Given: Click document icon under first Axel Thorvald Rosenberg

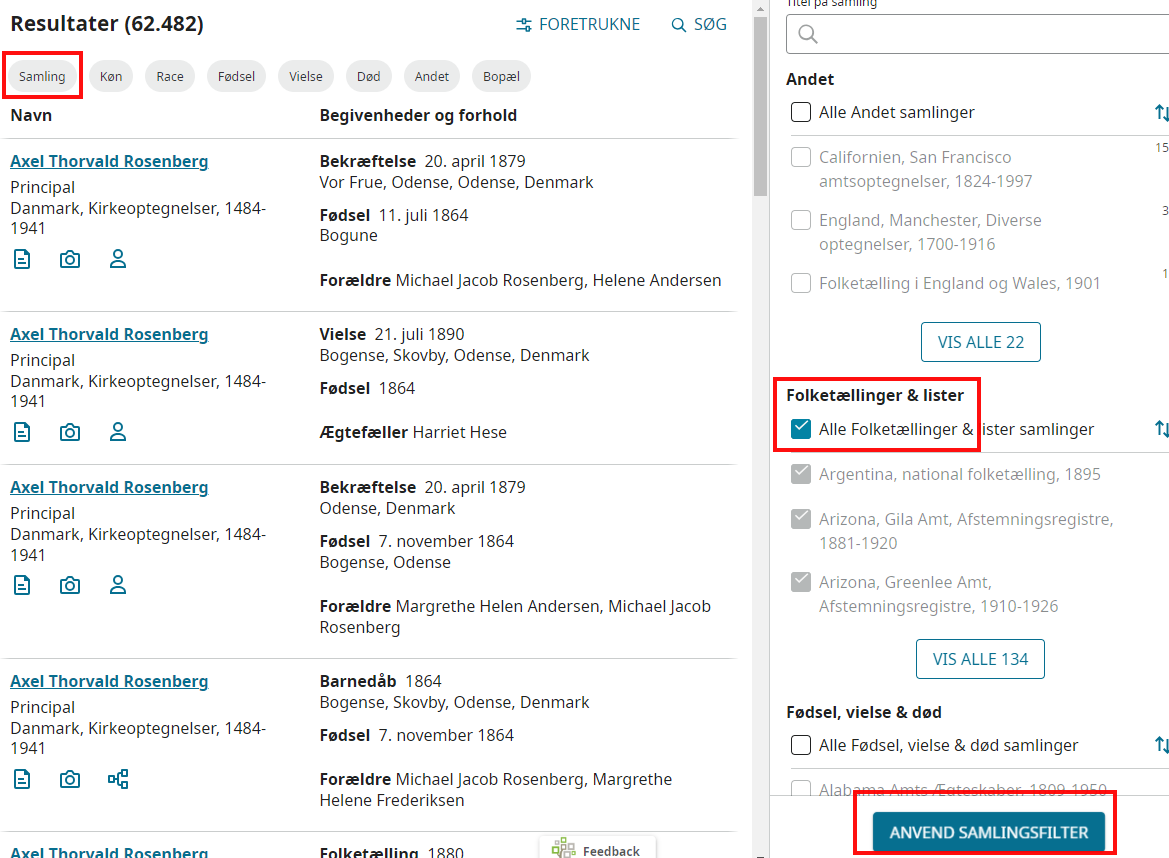Looking at the screenshot, I should [22, 259].
